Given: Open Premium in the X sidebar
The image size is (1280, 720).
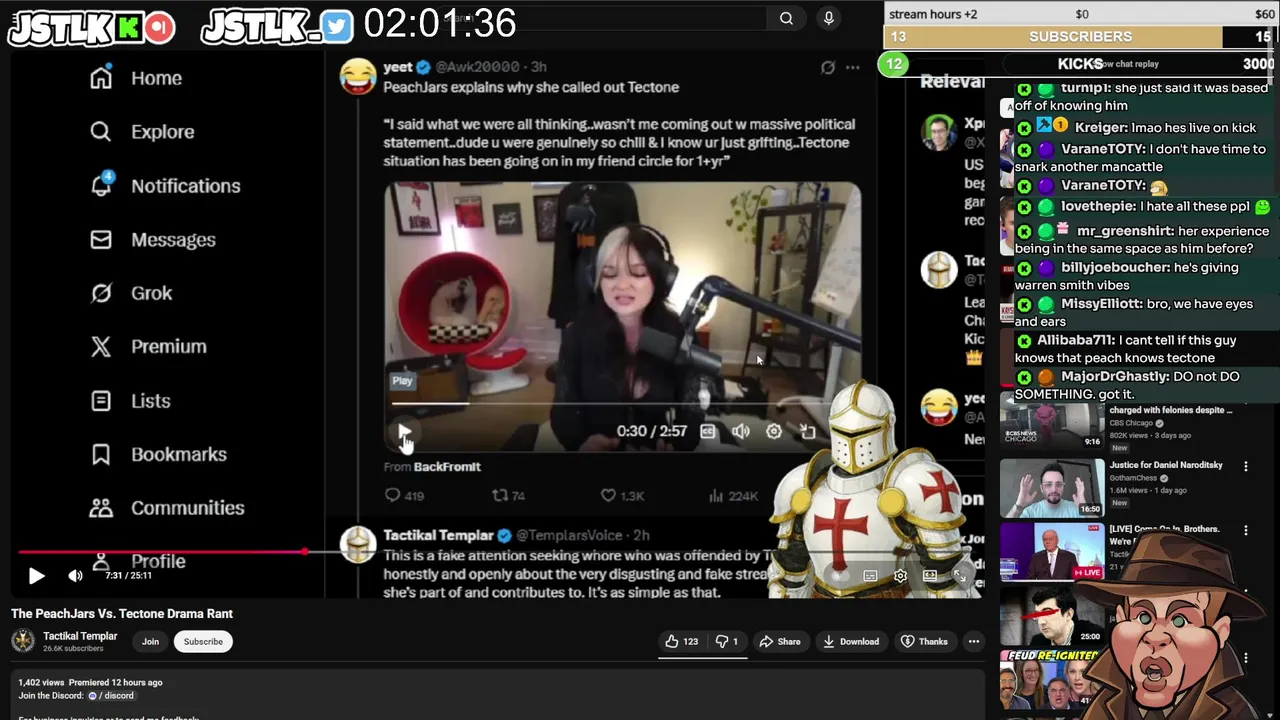Looking at the screenshot, I should point(148,347).
